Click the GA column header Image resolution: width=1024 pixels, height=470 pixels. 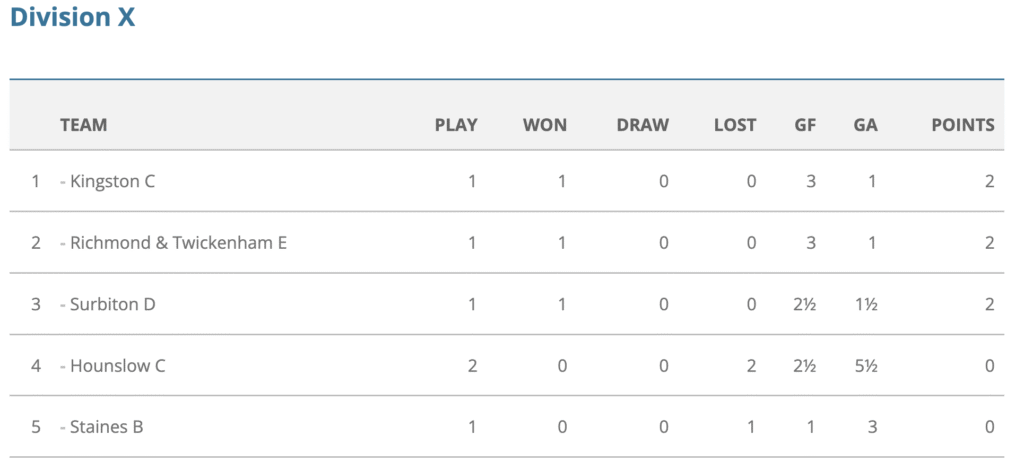click(866, 125)
